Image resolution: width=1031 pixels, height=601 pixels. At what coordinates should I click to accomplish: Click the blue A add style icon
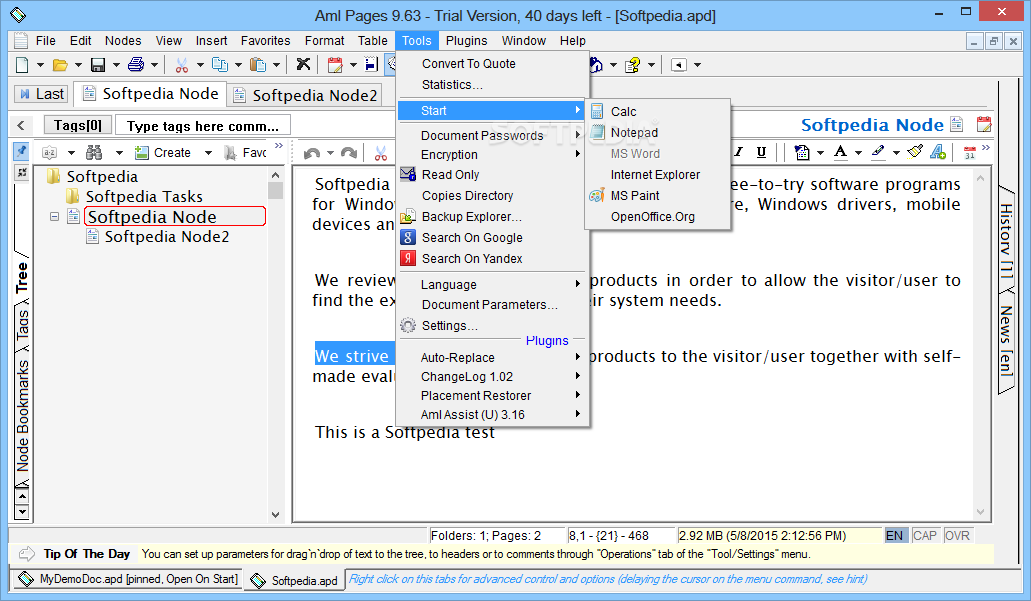point(938,153)
